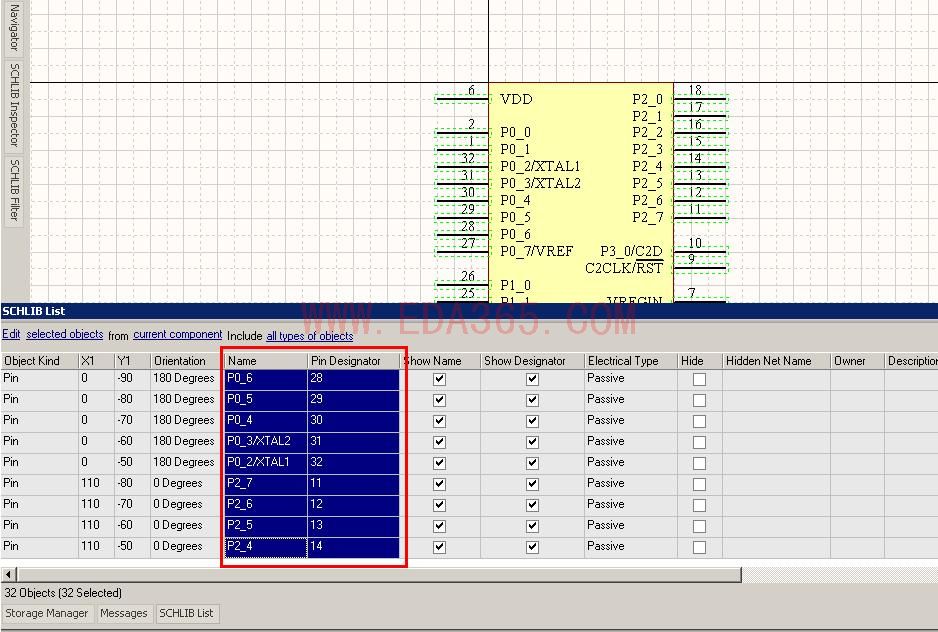
Task: Open the 'current component' scope option
Action: [177, 335]
